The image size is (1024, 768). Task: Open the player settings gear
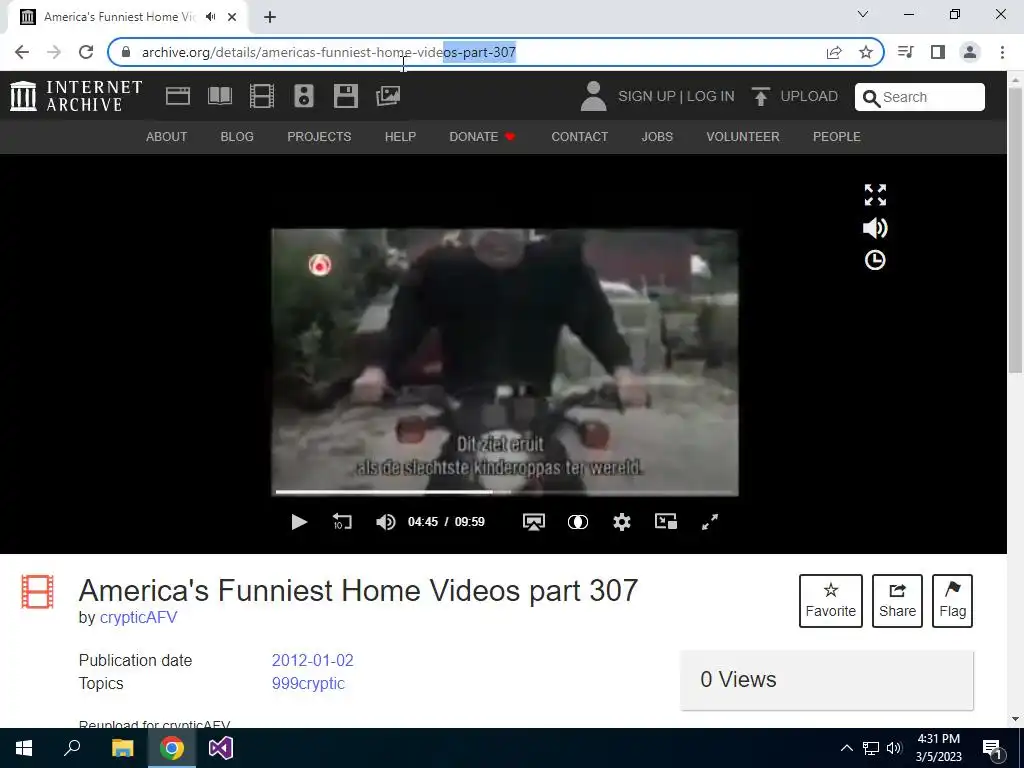pos(622,522)
